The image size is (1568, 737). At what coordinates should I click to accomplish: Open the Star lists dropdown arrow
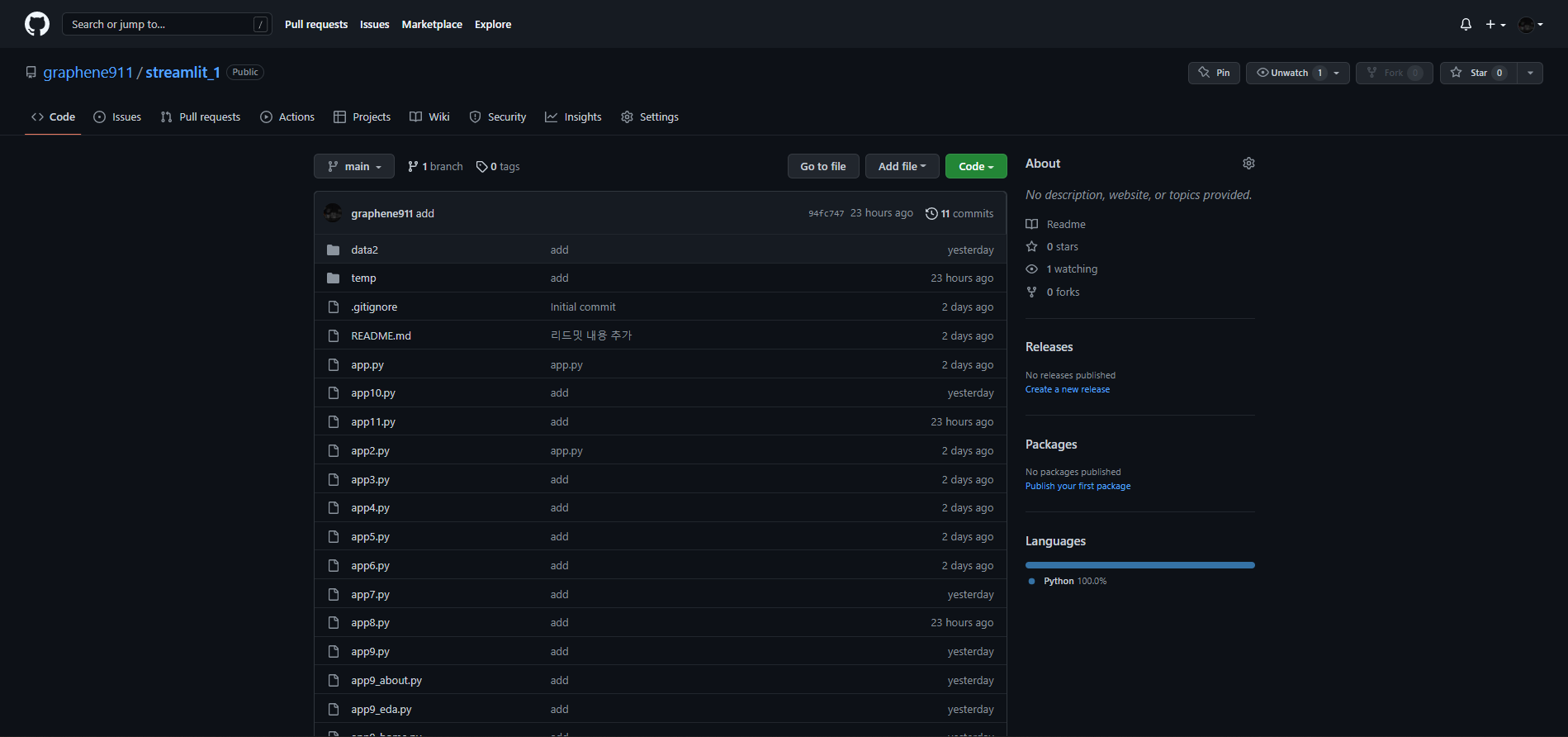tap(1530, 73)
